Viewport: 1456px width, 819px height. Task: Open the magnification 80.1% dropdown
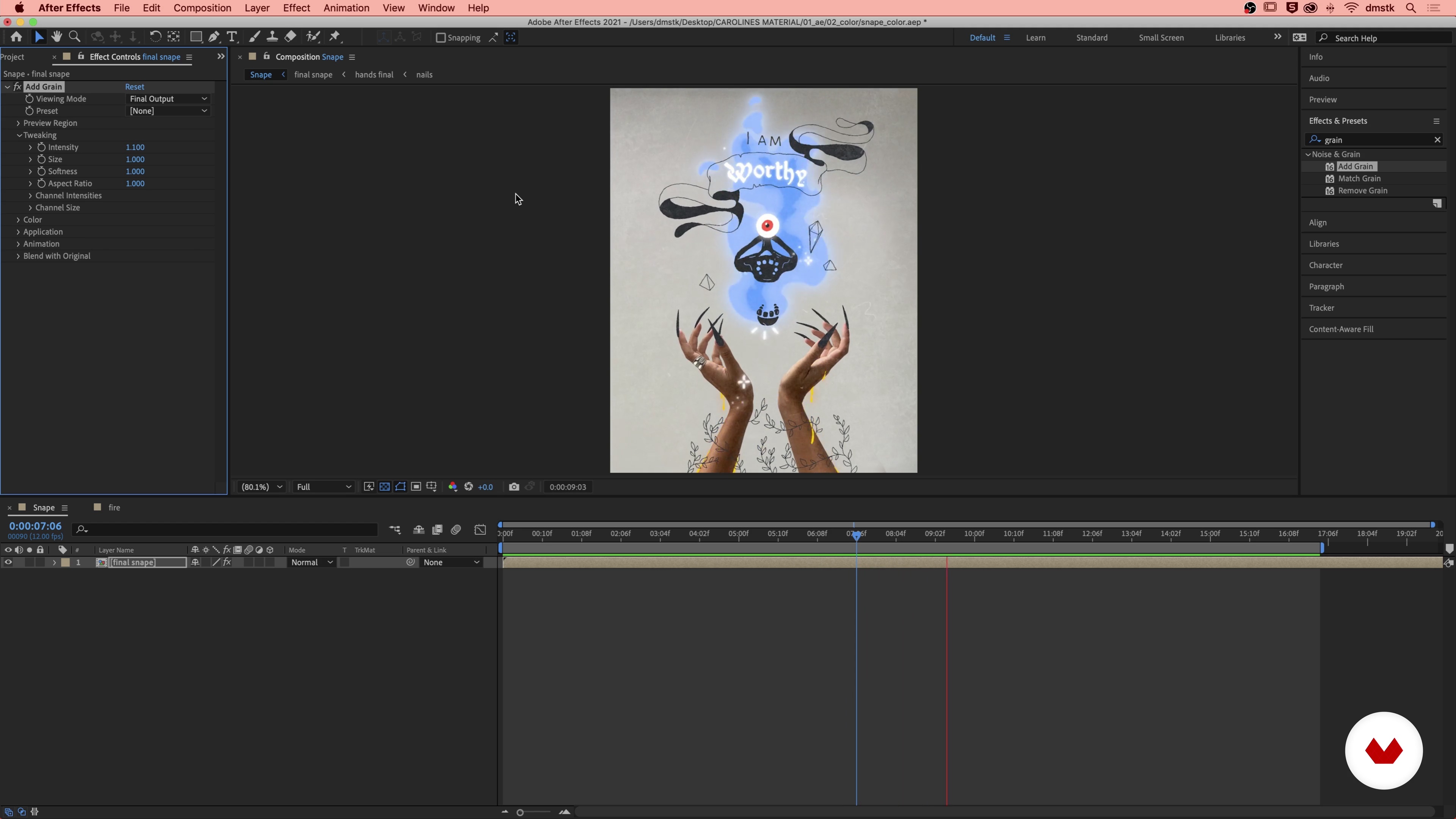pos(262,486)
